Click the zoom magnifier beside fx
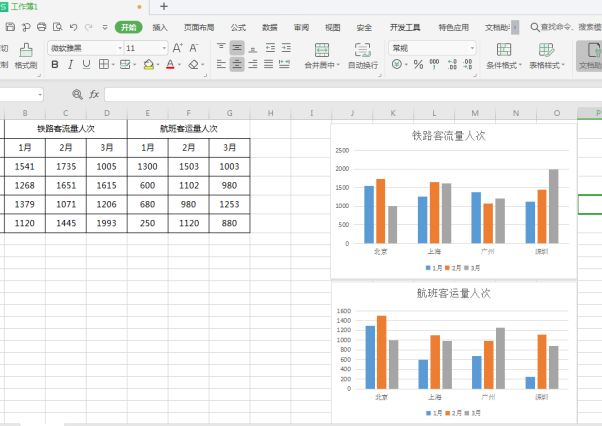Screen dimensions: 602x426 click(x=78, y=94)
